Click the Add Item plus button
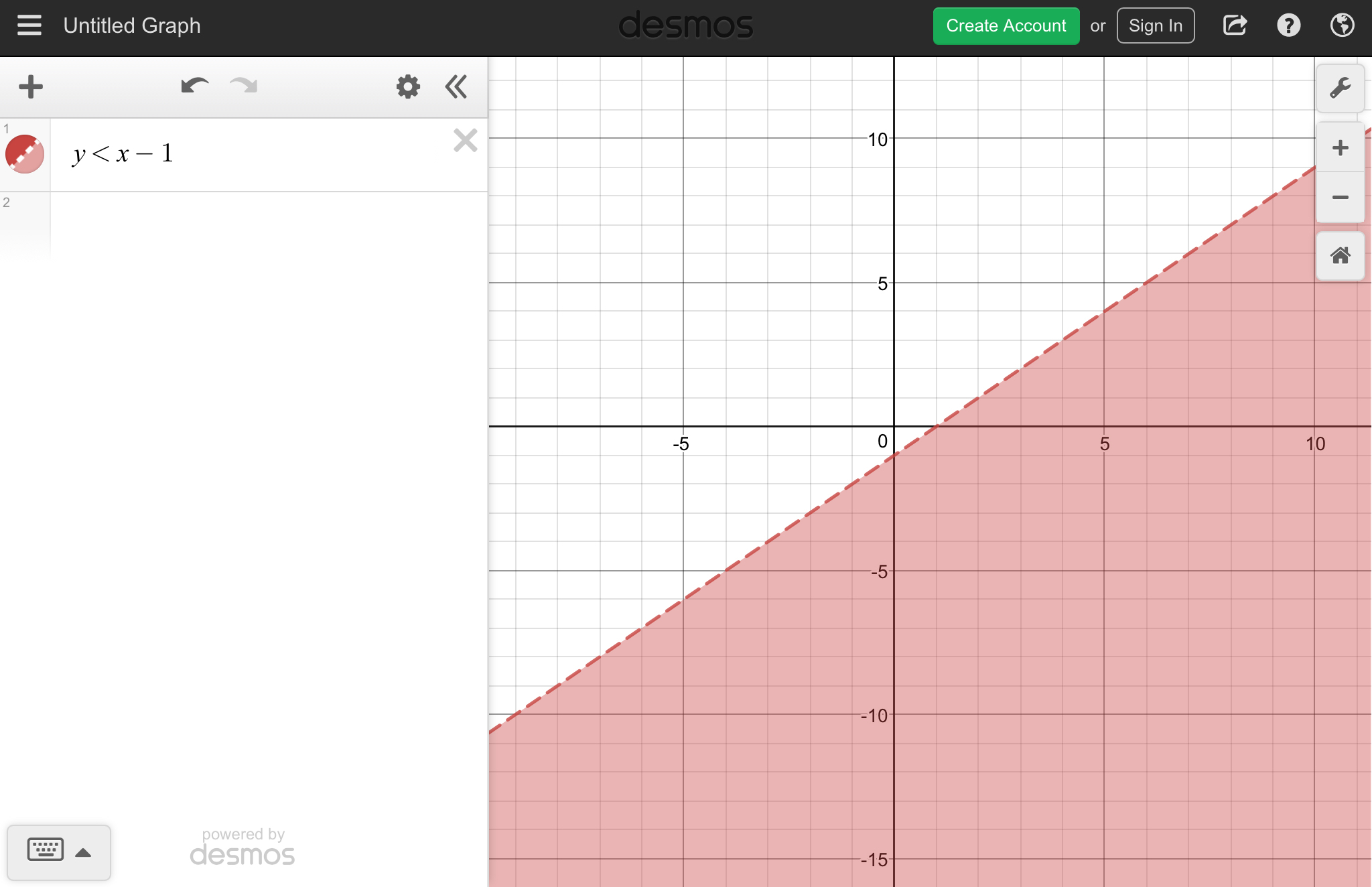The height and width of the screenshot is (887, 1372). pos(31,87)
